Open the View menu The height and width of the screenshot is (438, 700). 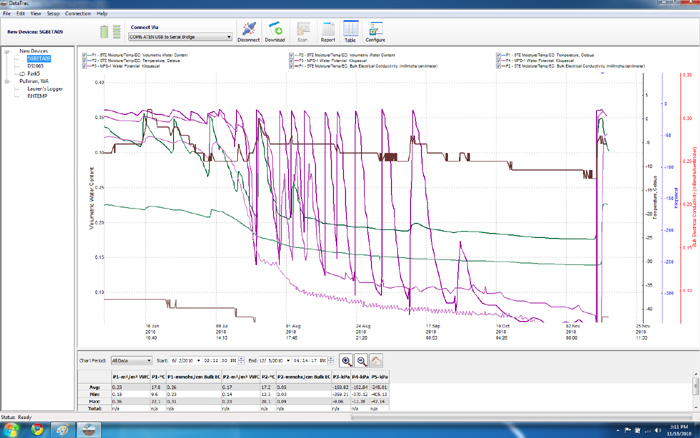[x=35, y=14]
